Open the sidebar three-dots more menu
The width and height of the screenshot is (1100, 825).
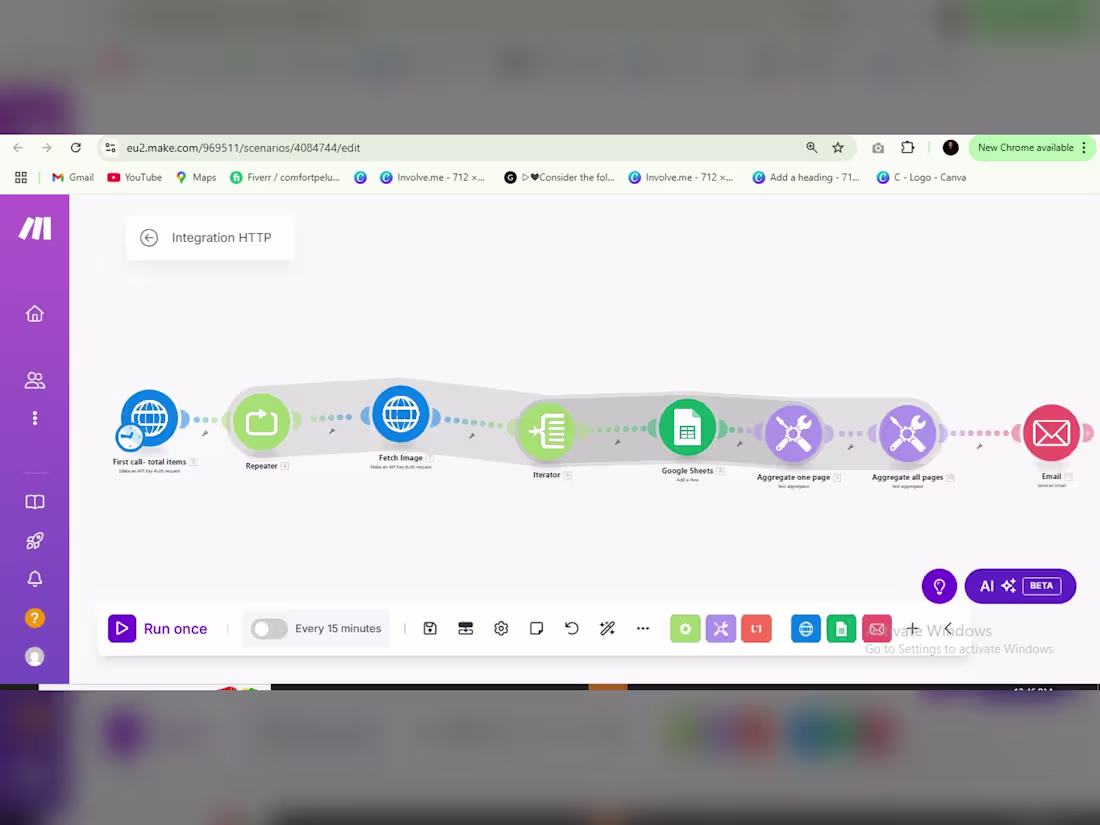click(x=34, y=418)
